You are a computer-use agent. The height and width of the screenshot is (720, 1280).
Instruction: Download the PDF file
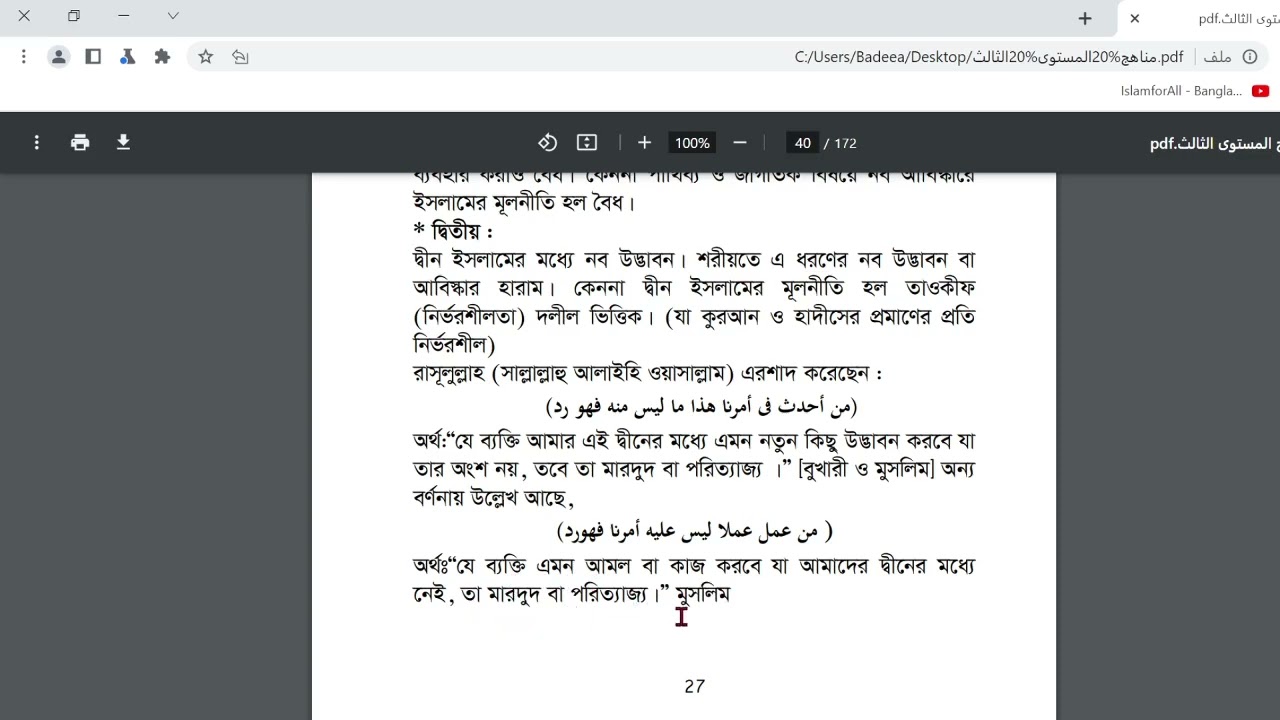point(123,143)
